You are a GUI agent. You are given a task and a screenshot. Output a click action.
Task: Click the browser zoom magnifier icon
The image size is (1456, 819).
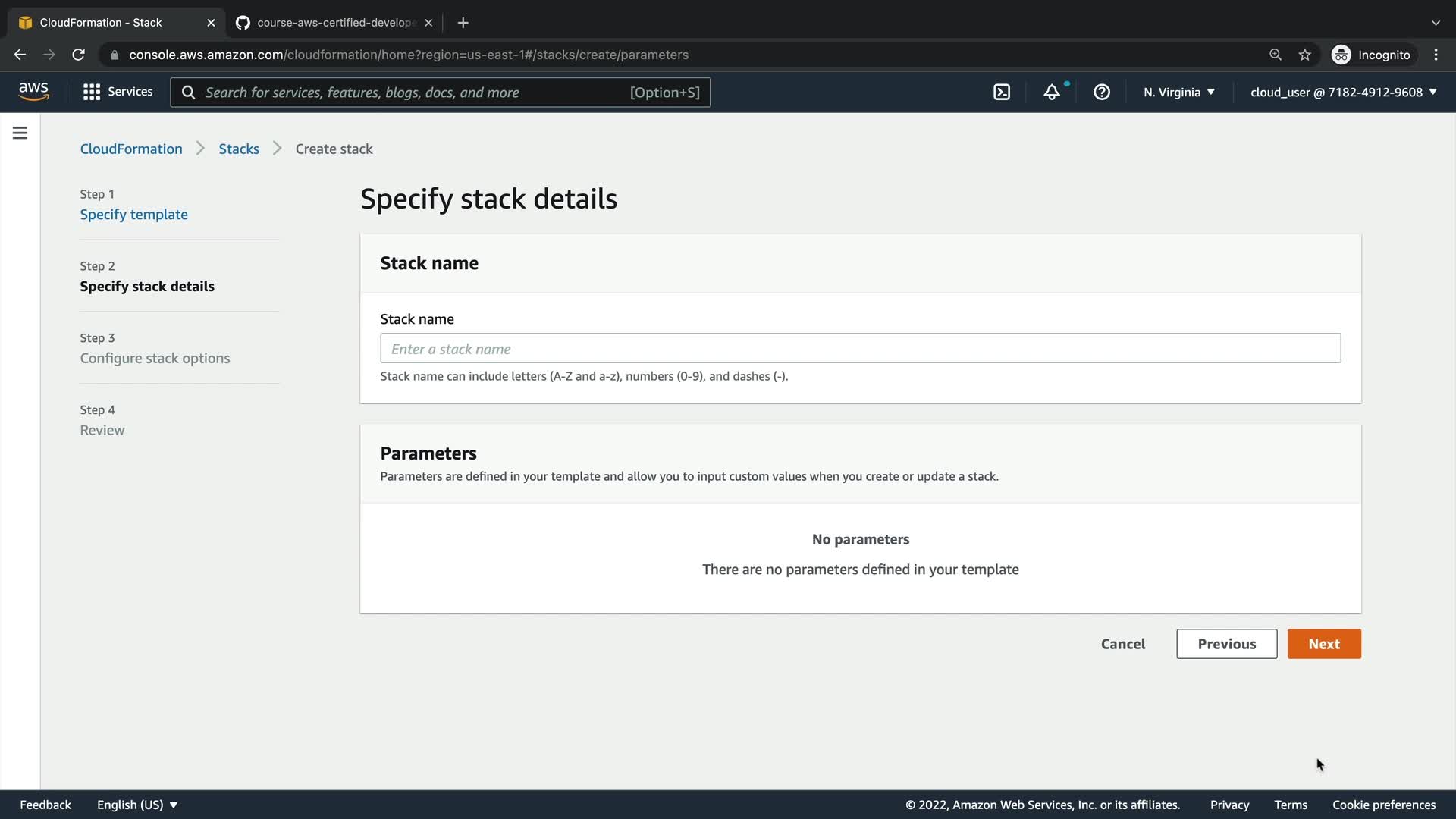[x=1276, y=55]
